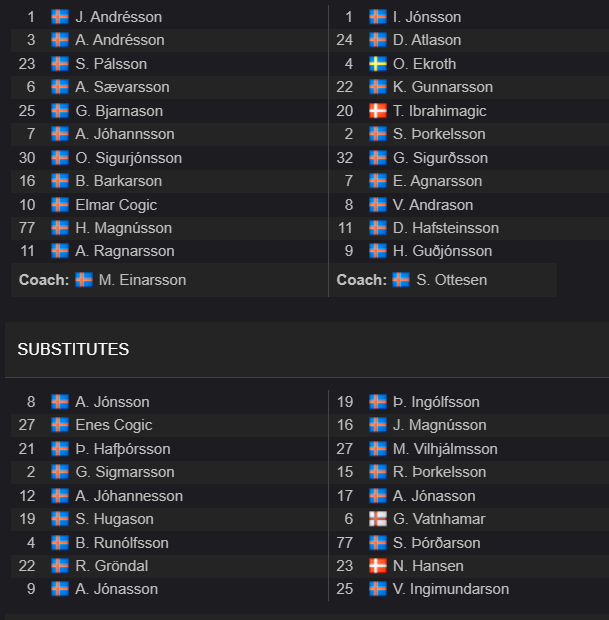This screenshot has height=620, width=609.
Task: Click the Iceland flag next to Elmar Cogic
Action: pos(60,205)
